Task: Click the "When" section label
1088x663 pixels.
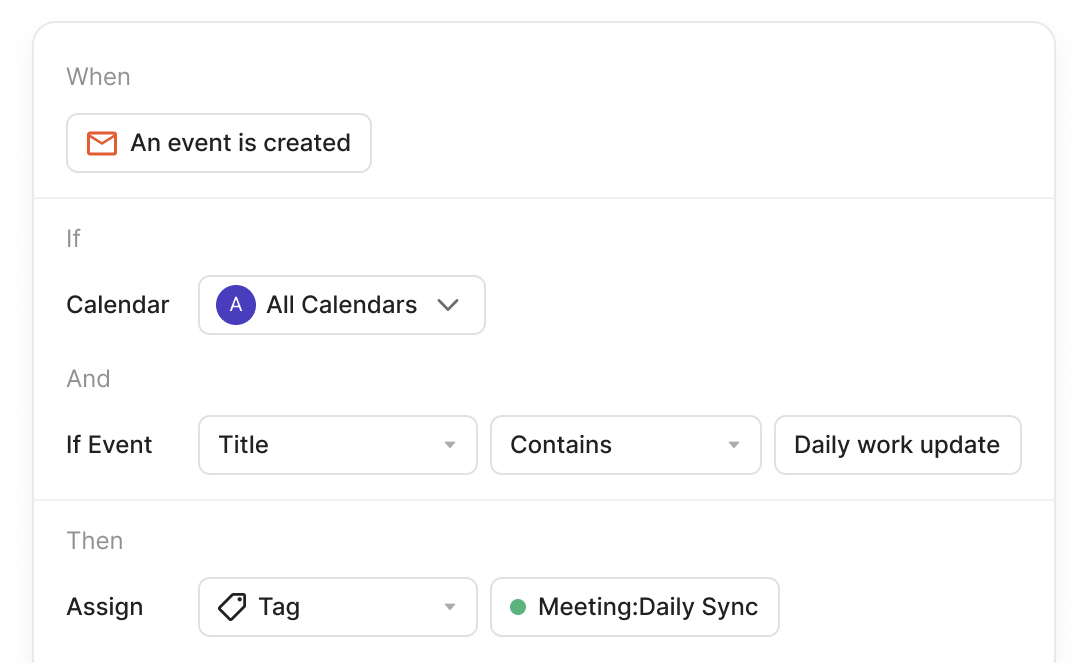Action: 98,77
